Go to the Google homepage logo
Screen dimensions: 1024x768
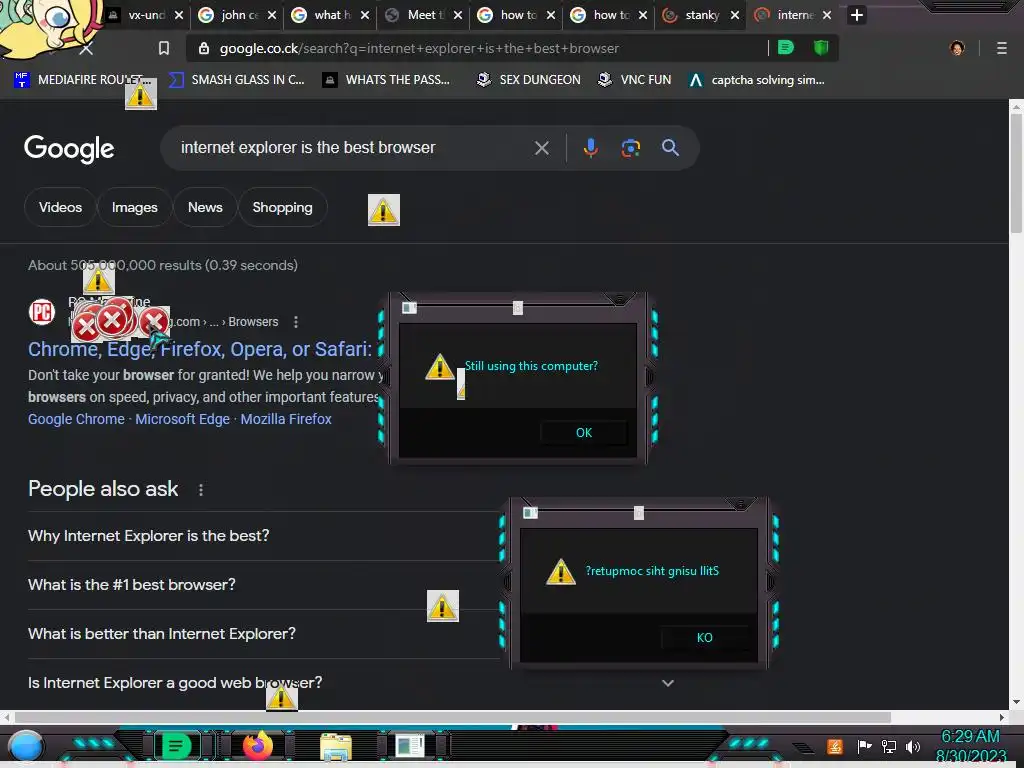click(x=69, y=149)
